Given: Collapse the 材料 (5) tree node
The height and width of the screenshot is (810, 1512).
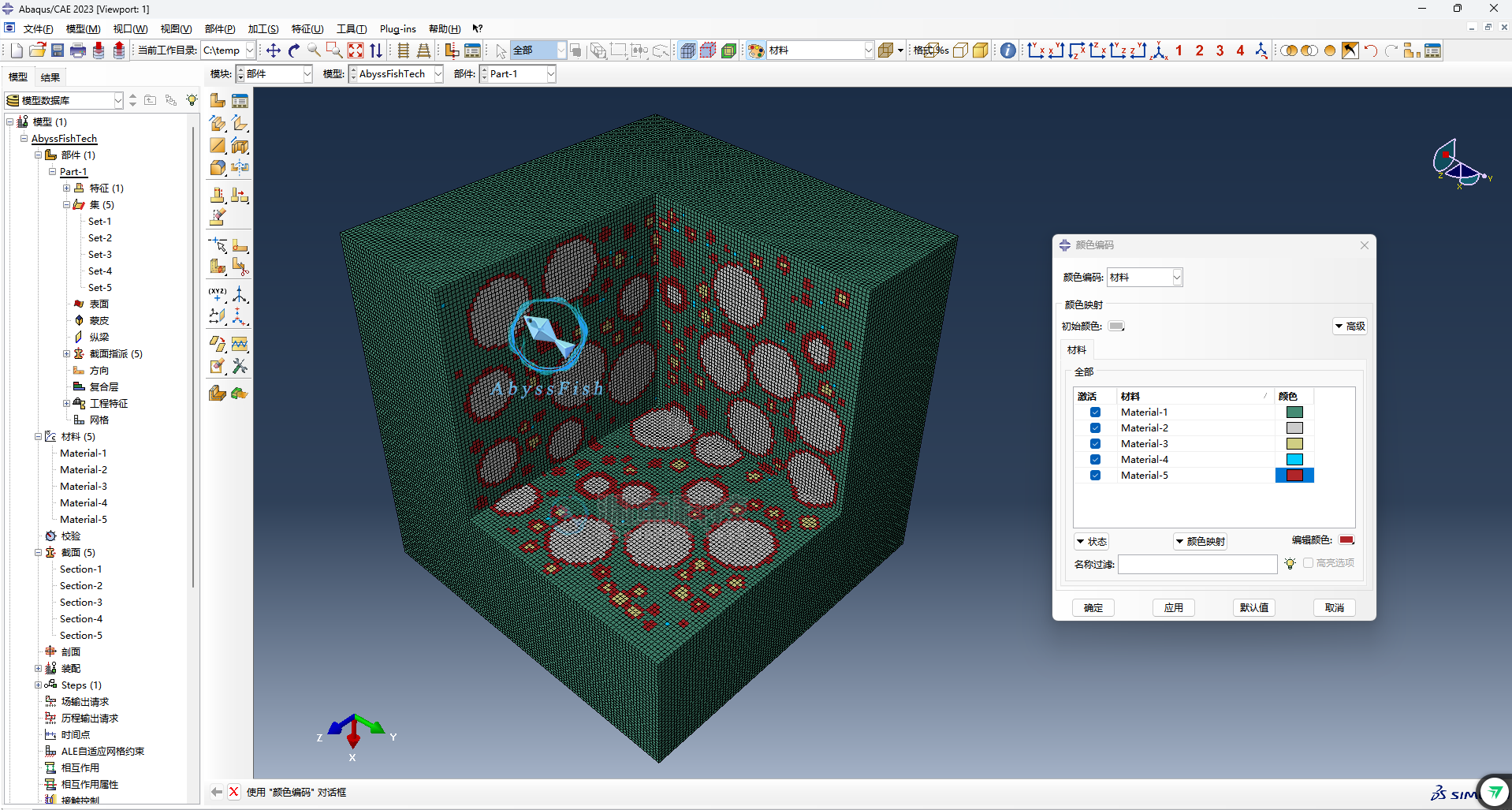Looking at the screenshot, I should pyautogui.click(x=38, y=437).
